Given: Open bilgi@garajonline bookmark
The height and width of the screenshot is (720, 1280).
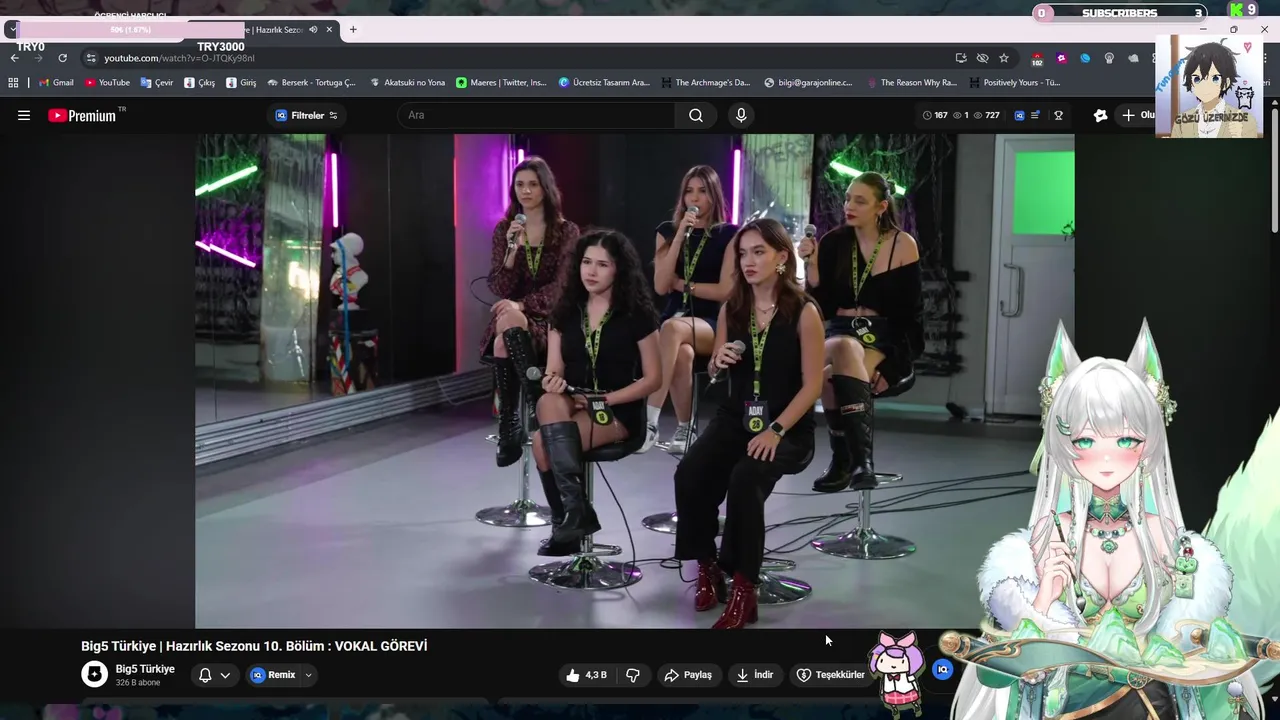Looking at the screenshot, I should click(x=808, y=83).
